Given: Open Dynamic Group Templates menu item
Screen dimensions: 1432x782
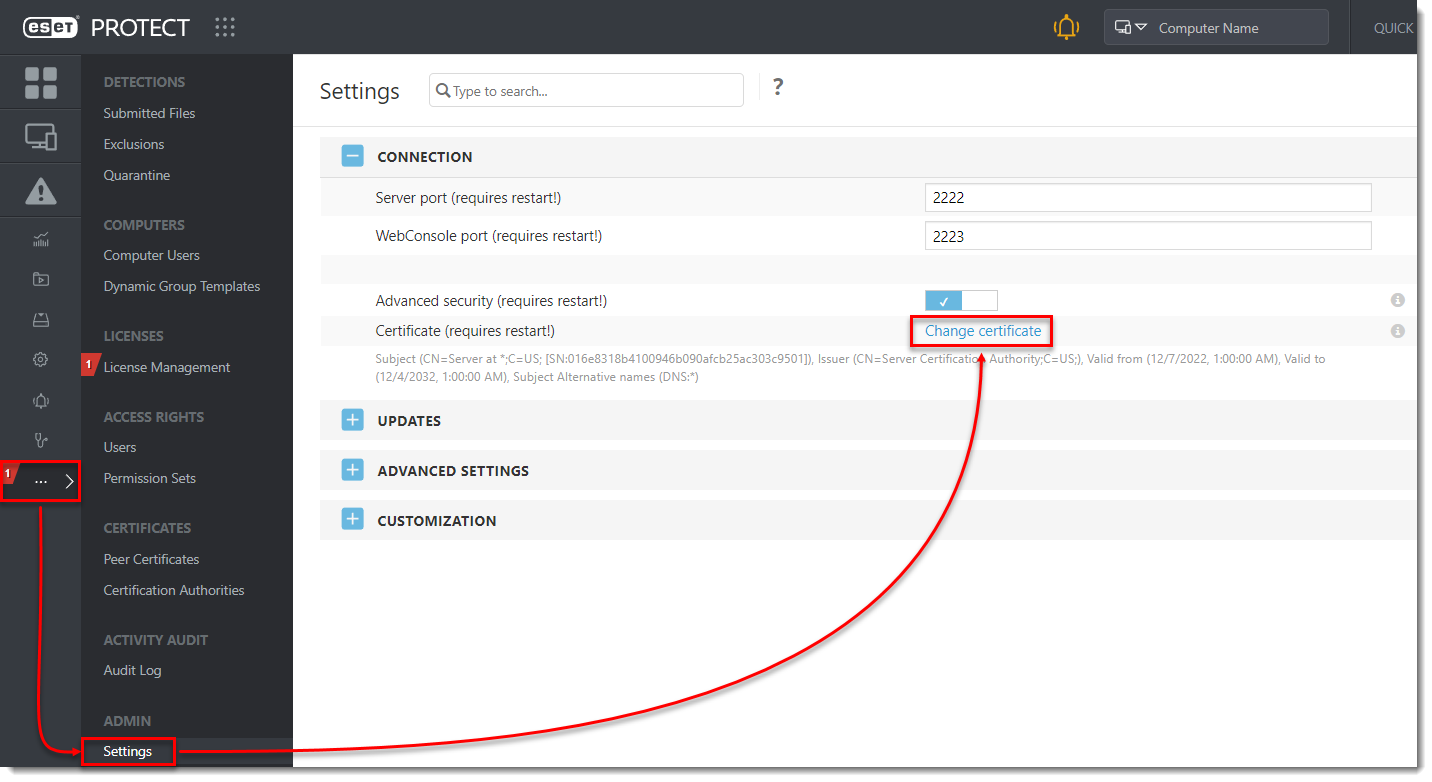Looking at the screenshot, I should (182, 286).
